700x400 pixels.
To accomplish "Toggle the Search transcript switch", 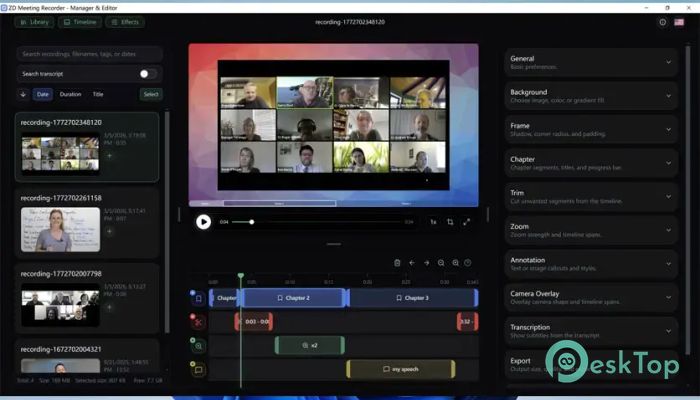I will point(148,74).
